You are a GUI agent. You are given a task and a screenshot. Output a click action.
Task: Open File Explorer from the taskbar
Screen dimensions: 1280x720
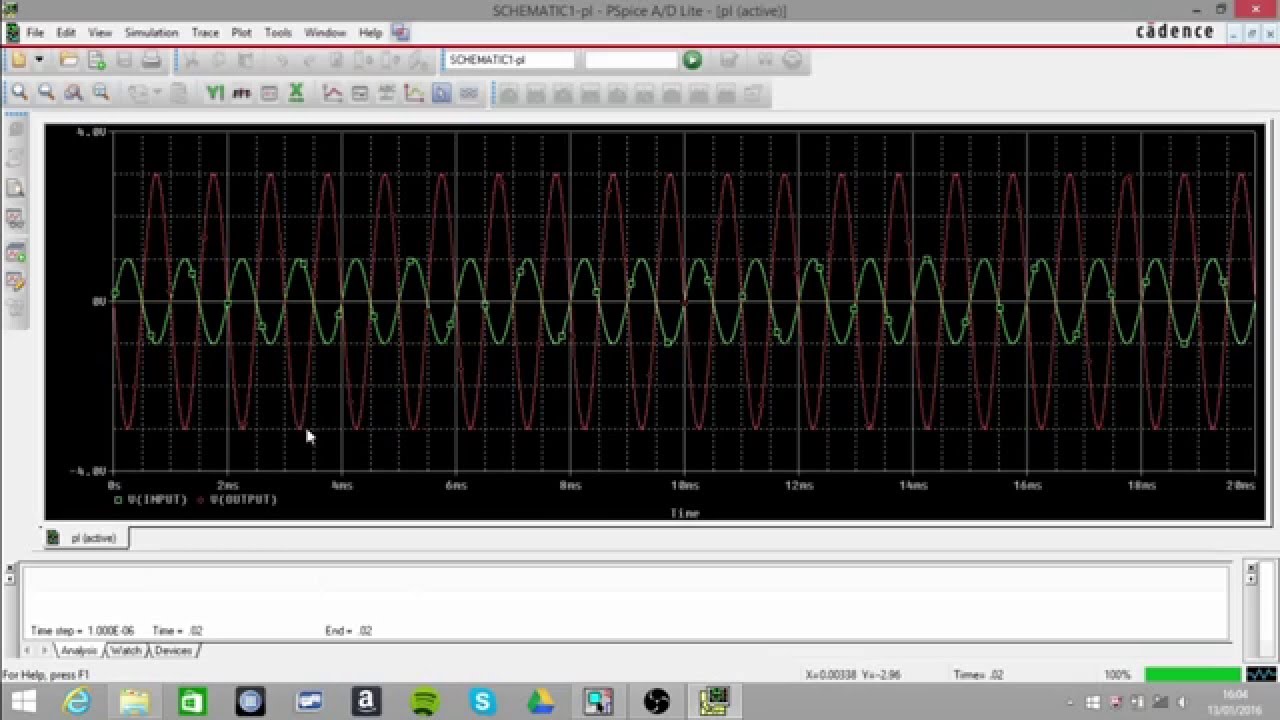tap(135, 702)
